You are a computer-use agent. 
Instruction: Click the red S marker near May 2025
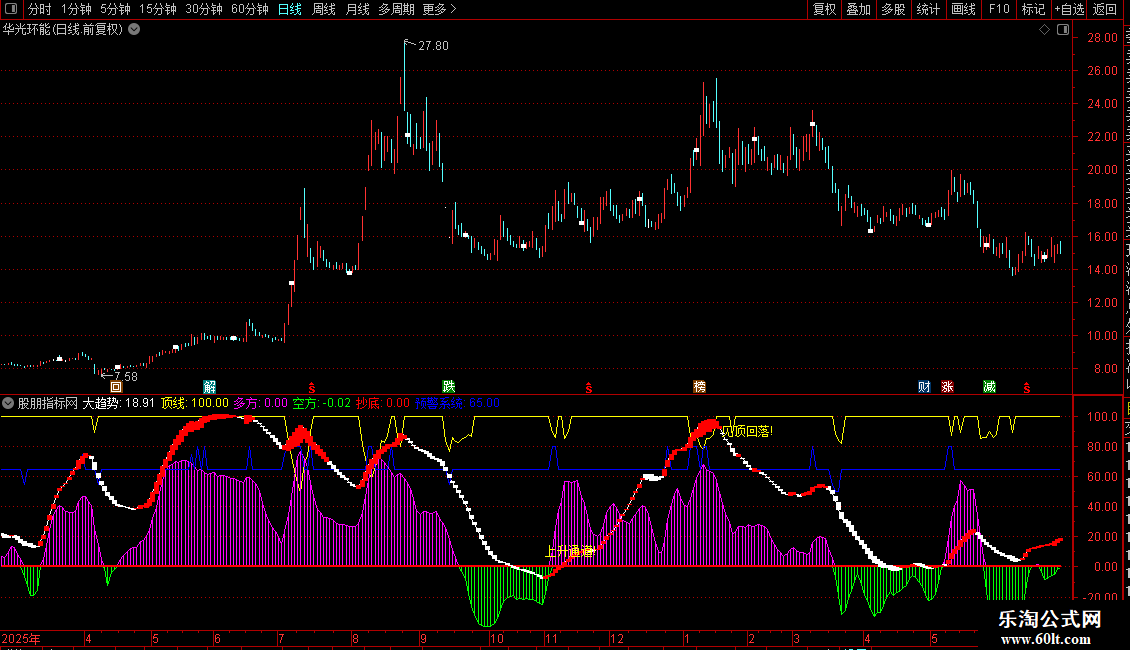pos(1027,388)
